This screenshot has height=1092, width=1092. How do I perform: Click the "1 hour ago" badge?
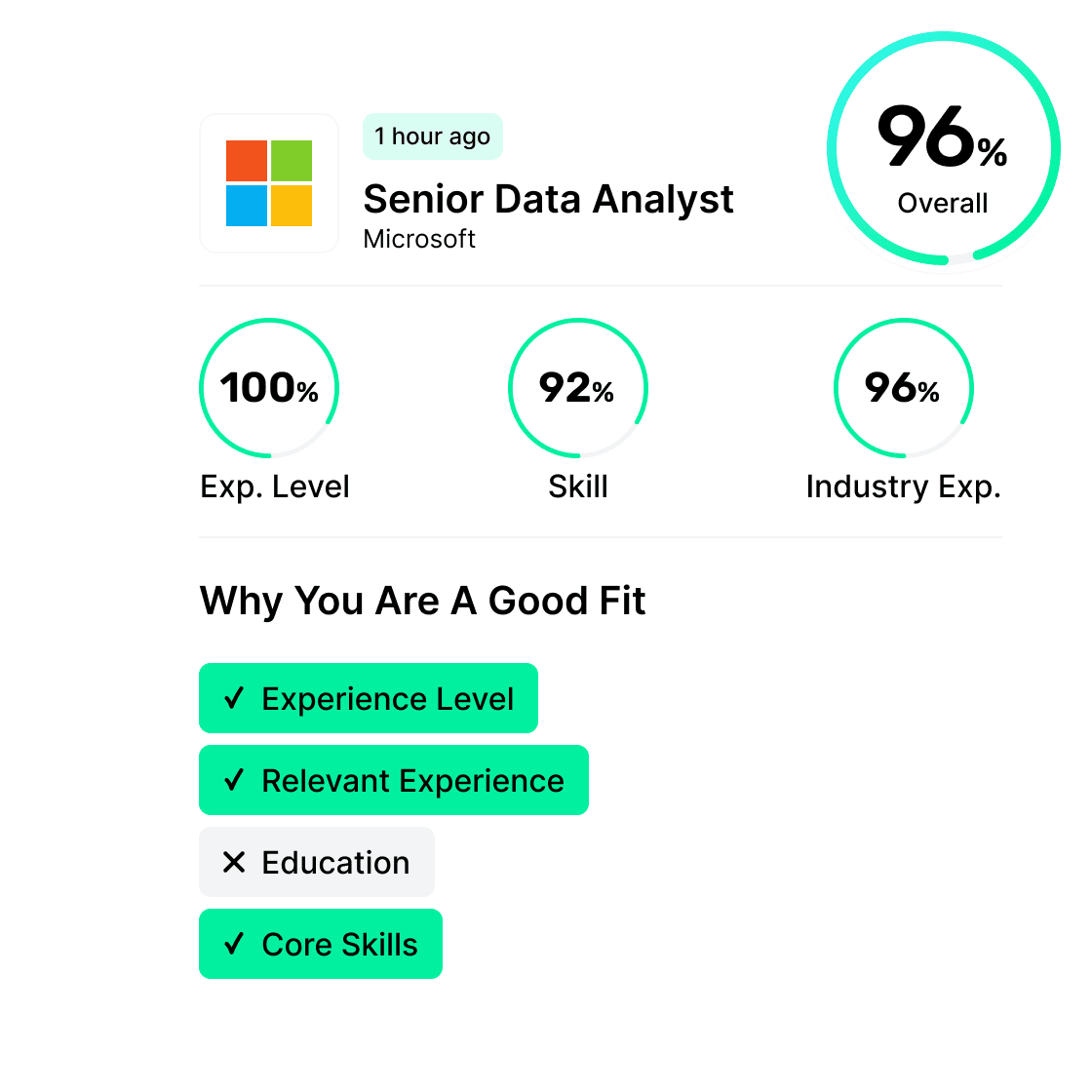[x=432, y=136]
